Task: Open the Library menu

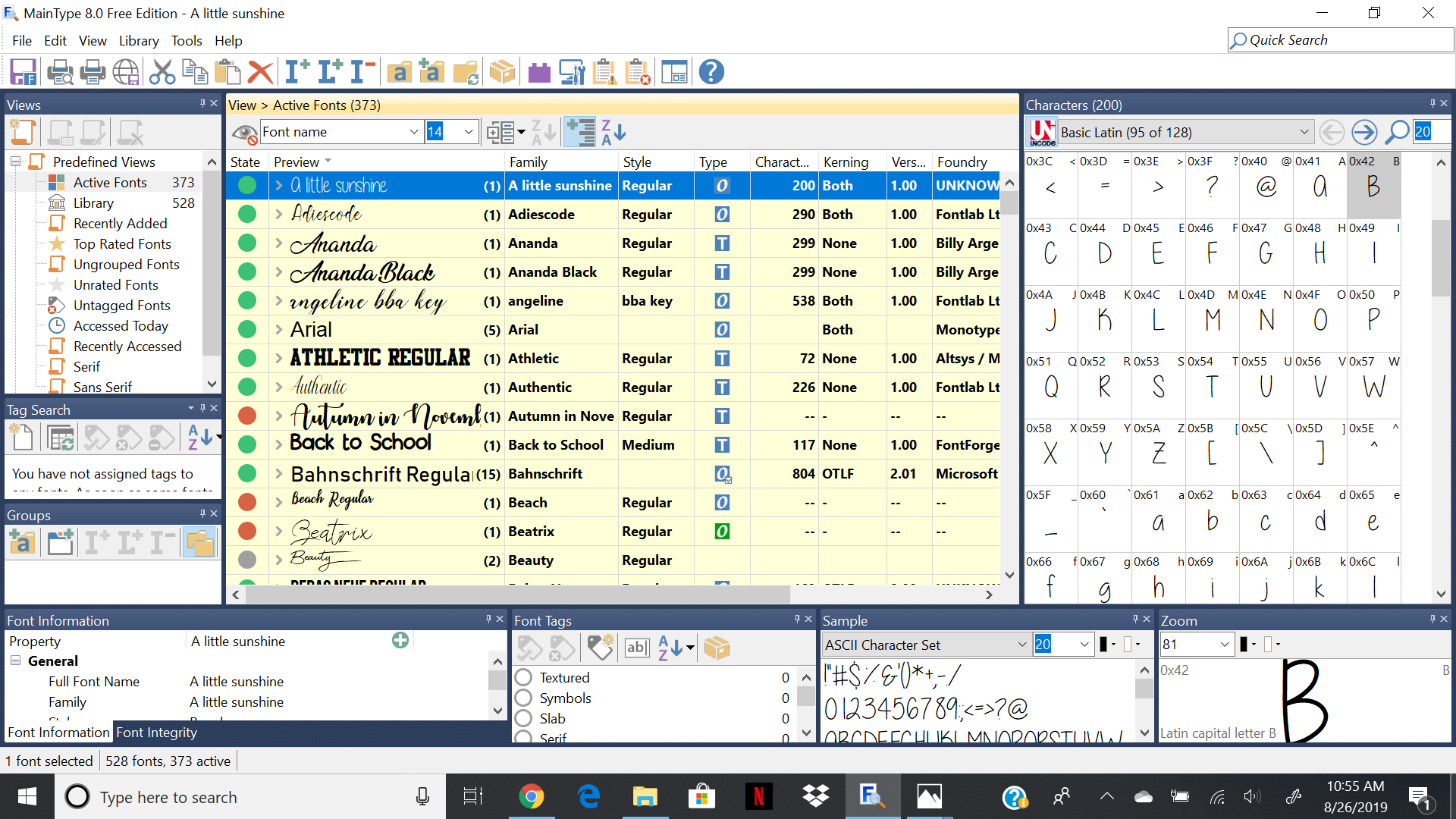Action: [x=139, y=41]
